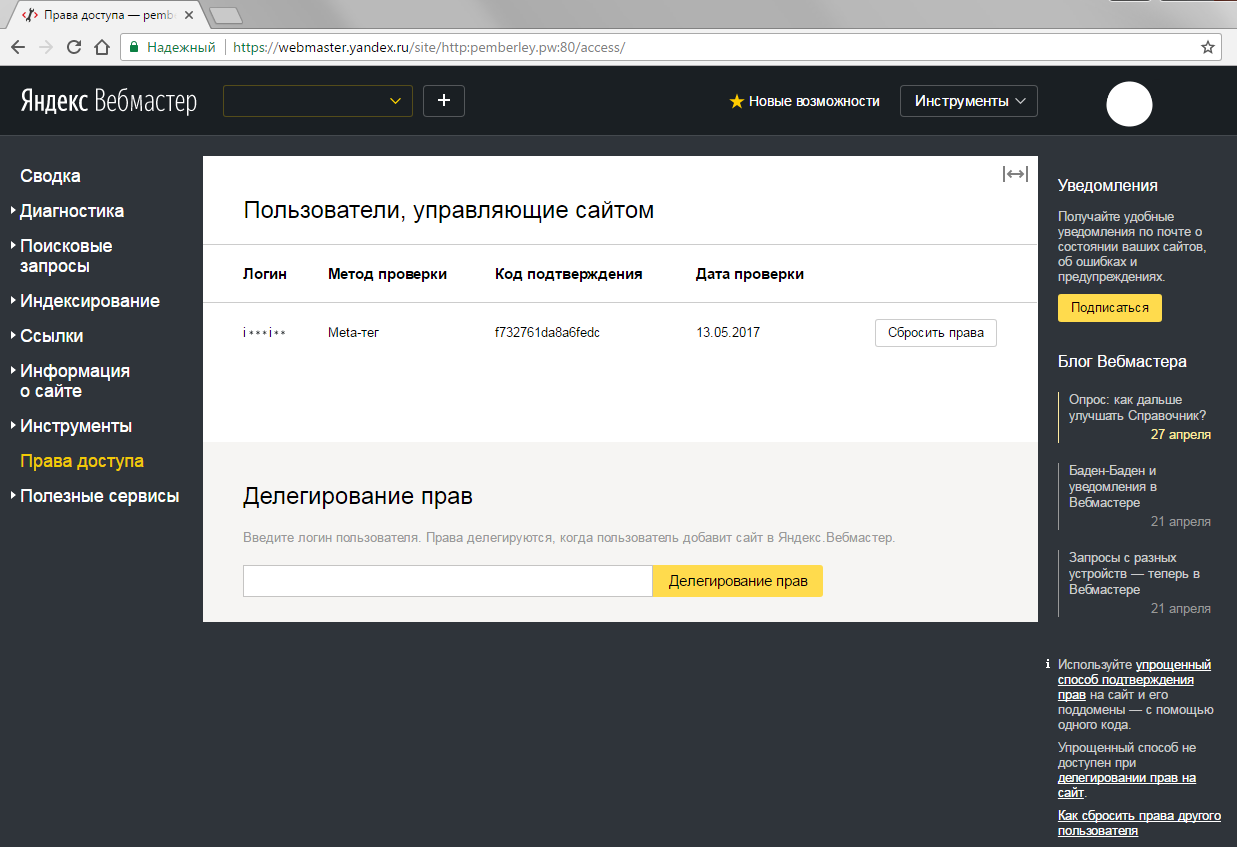1237x847 pixels.
Task: Click Meta-тег verification method cell
Action: point(354,333)
